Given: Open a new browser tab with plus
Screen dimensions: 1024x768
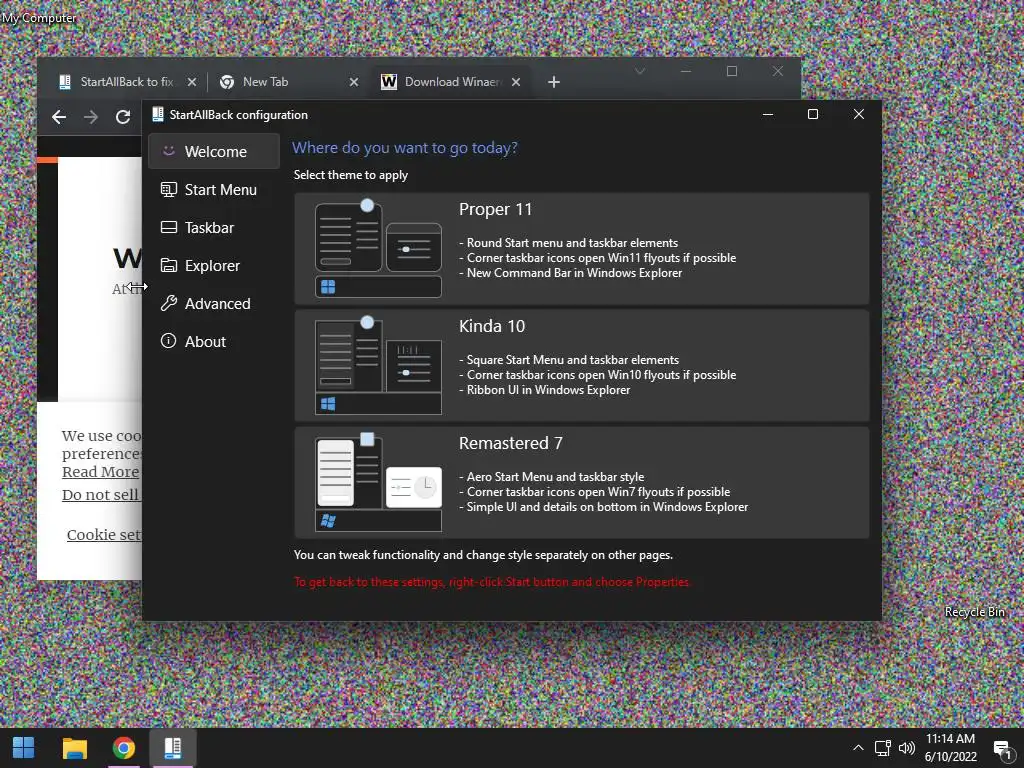Looking at the screenshot, I should pyautogui.click(x=554, y=82).
